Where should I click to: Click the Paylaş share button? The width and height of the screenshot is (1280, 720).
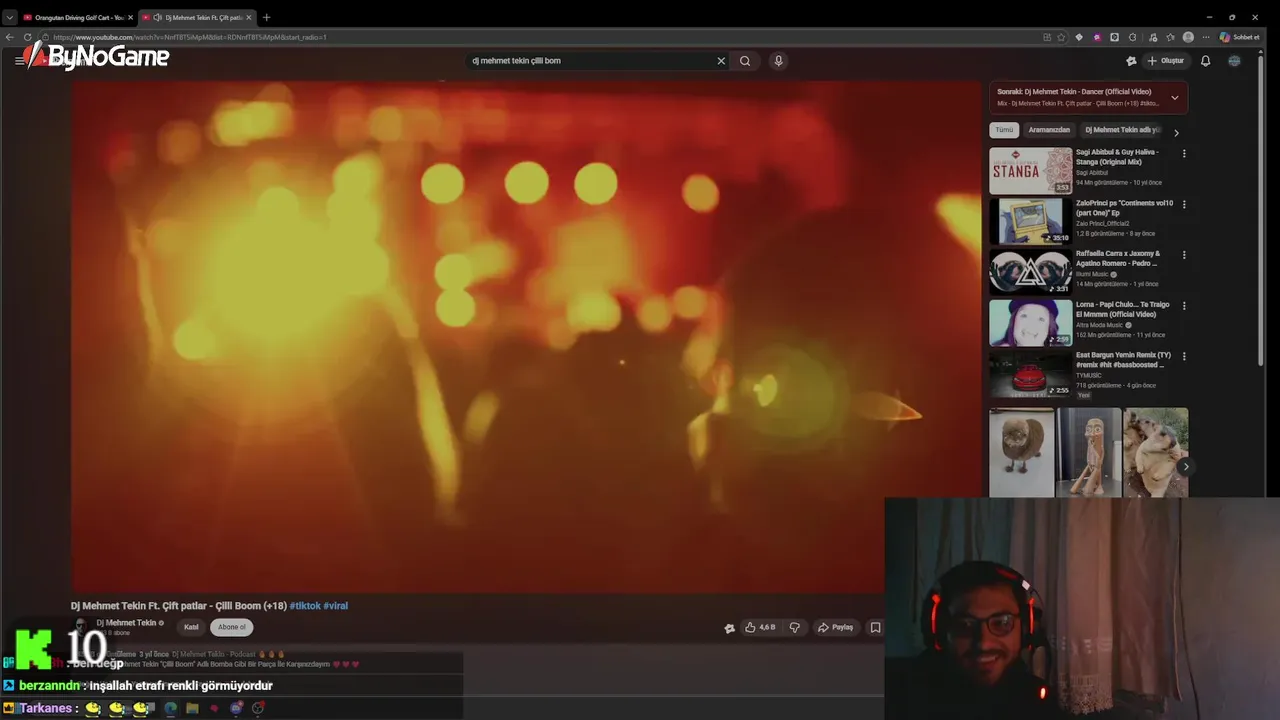[x=835, y=627]
